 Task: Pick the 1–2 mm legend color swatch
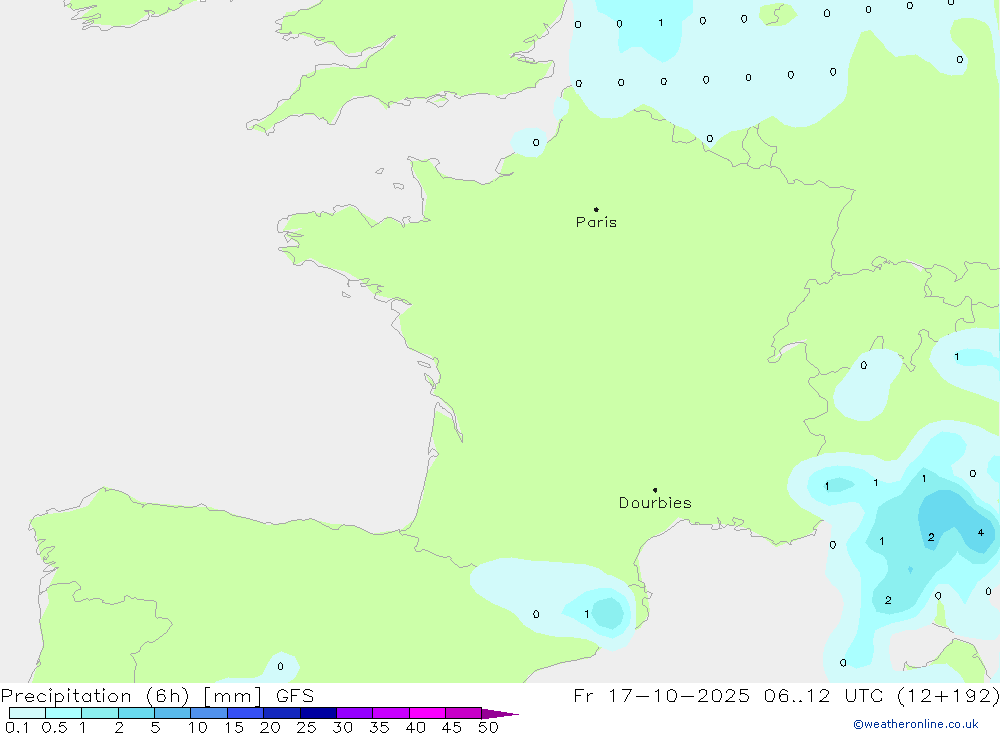click(100, 713)
